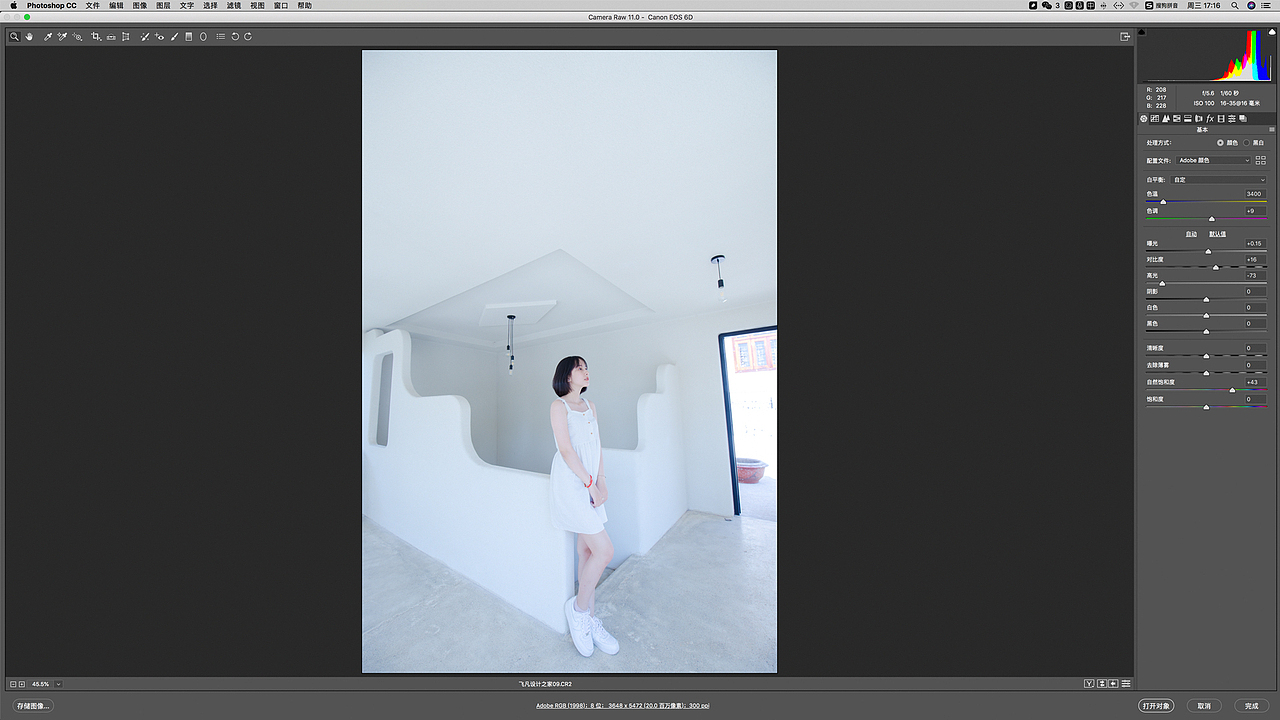Switch to the Basic panel tab
Screen dimensions: 1280x720
pos(1144,118)
